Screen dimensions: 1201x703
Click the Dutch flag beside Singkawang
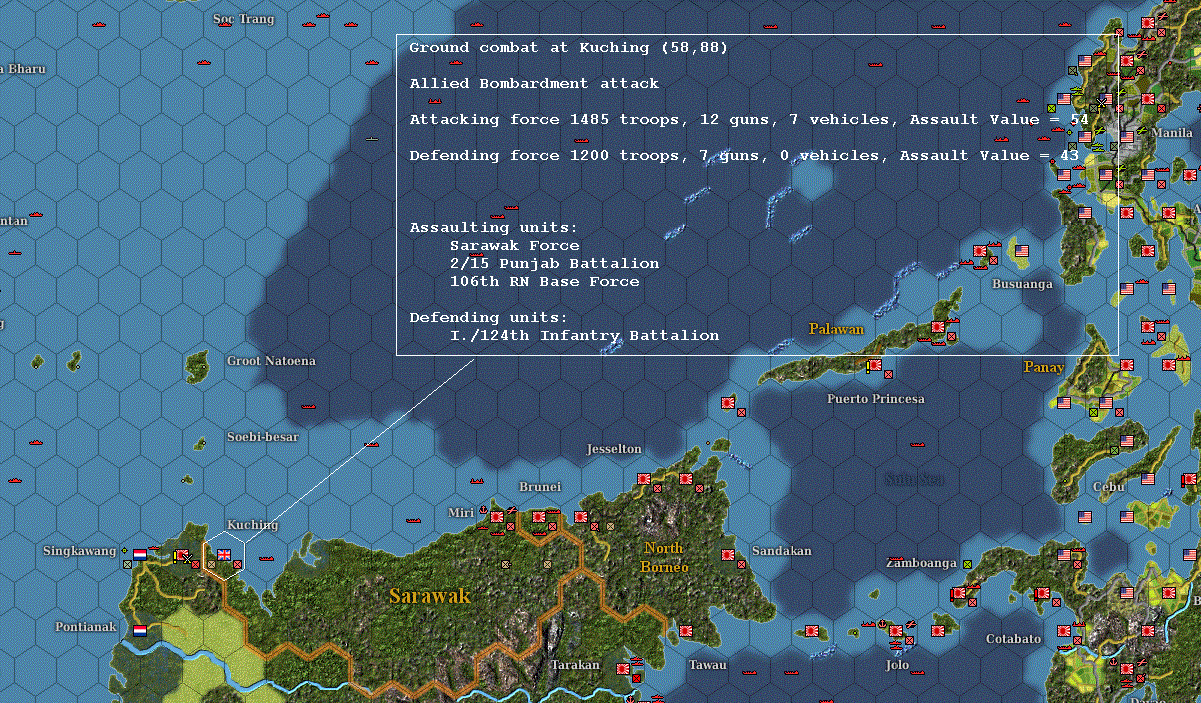click(x=140, y=553)
